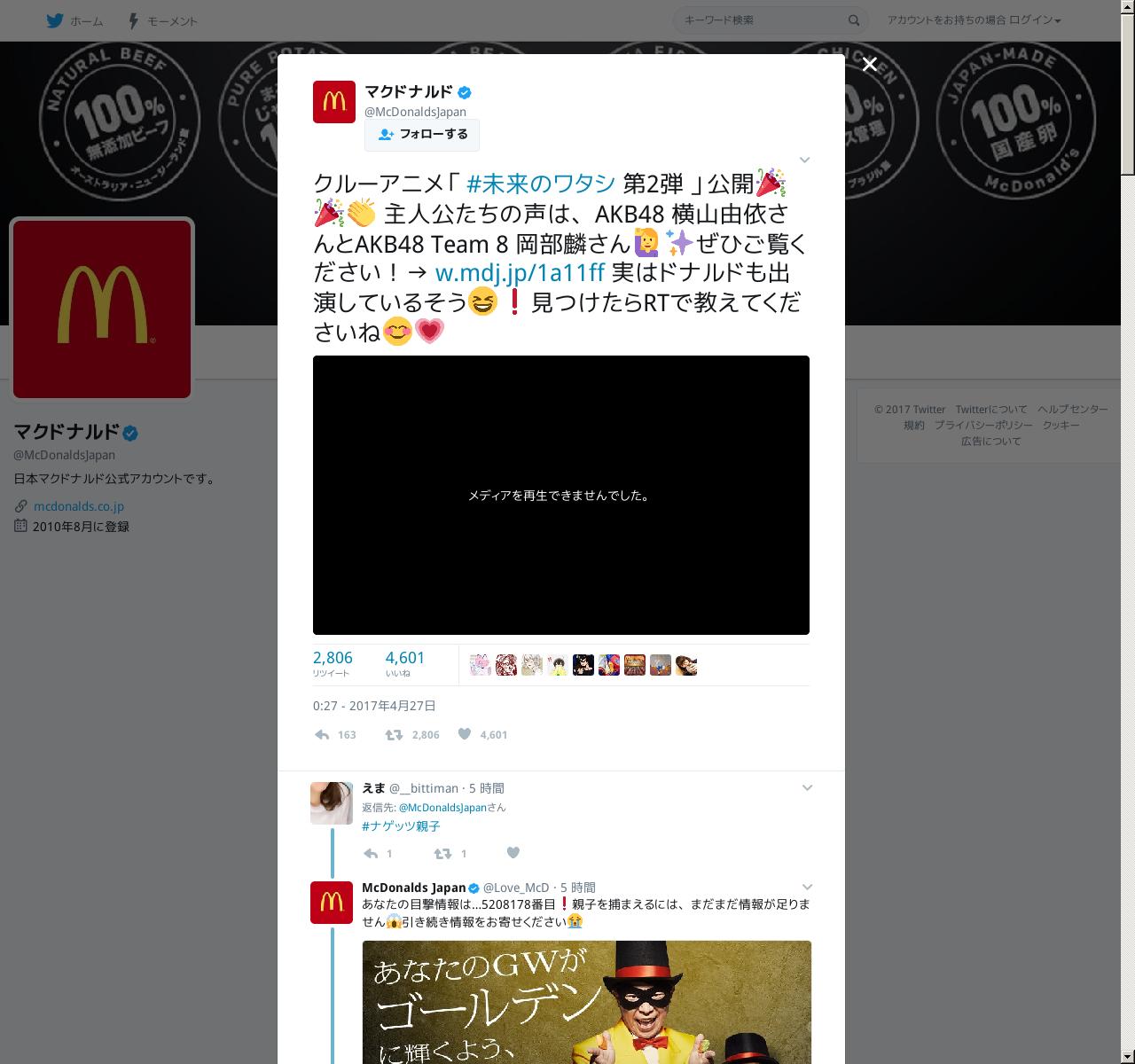Click the フォローする follow button
This screenshot has width=1135, height=1064.
coord(422,135)
